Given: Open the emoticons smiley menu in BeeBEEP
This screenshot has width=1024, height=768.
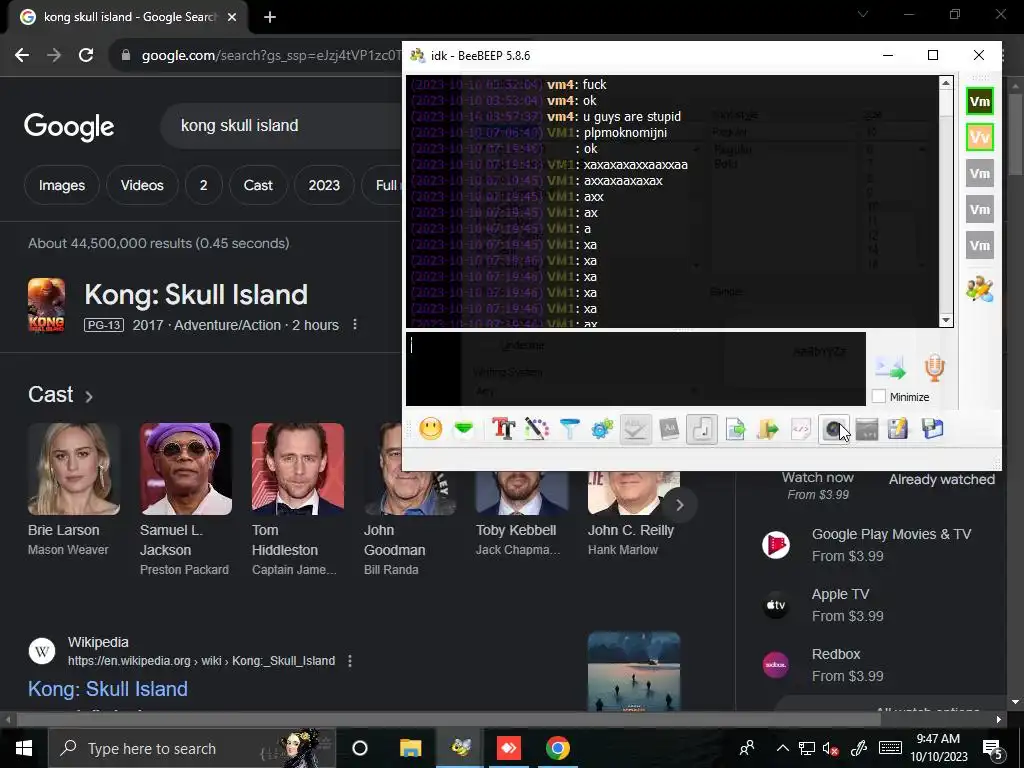Looking at the screenshot, I should pyautogui.click(x=431, y=429).
